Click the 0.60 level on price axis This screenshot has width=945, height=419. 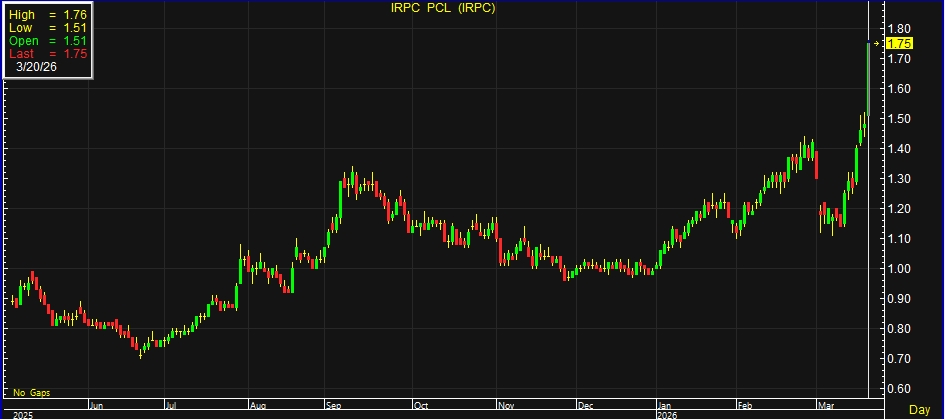point(899,389)
